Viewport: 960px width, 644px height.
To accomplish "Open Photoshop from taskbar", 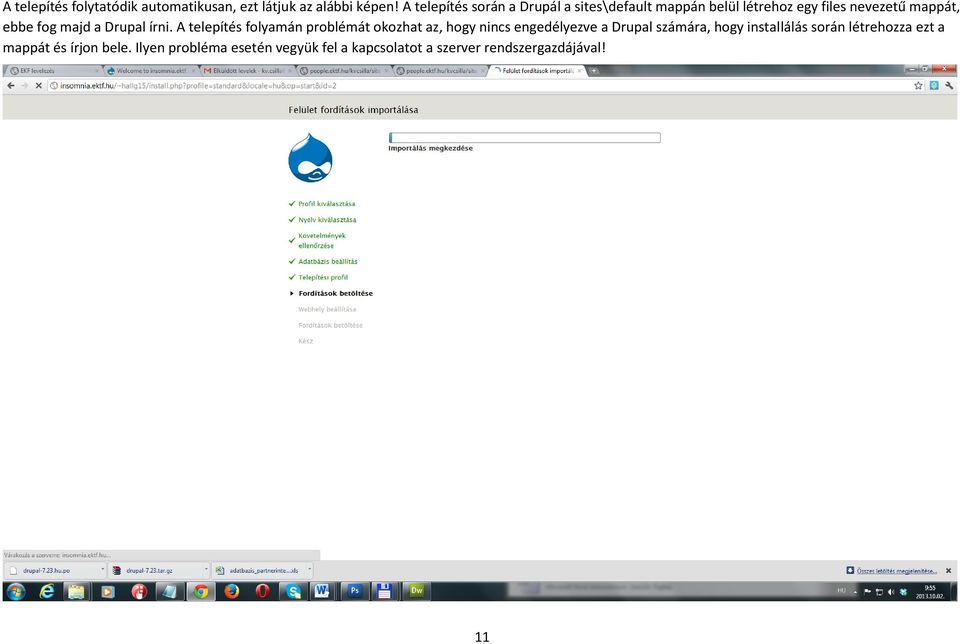I will pyautogui.click(x=354, y=591).
